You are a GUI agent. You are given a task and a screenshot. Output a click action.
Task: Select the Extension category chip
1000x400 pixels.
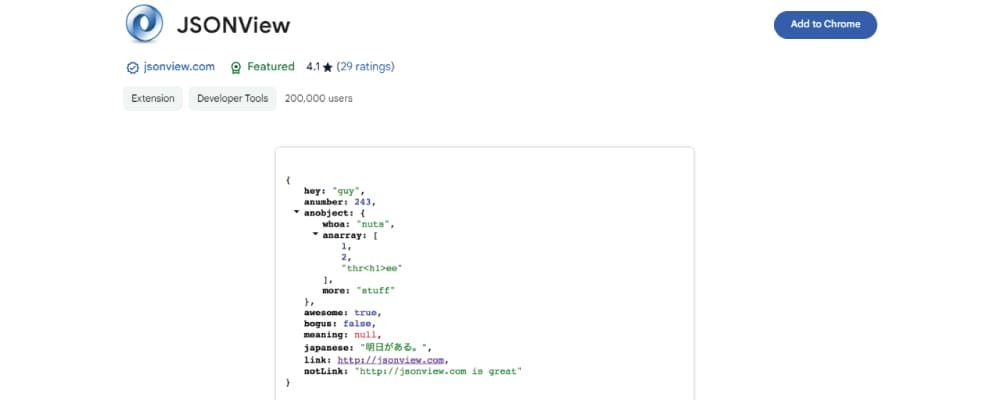pyautogui.click(x=153, y=98)
